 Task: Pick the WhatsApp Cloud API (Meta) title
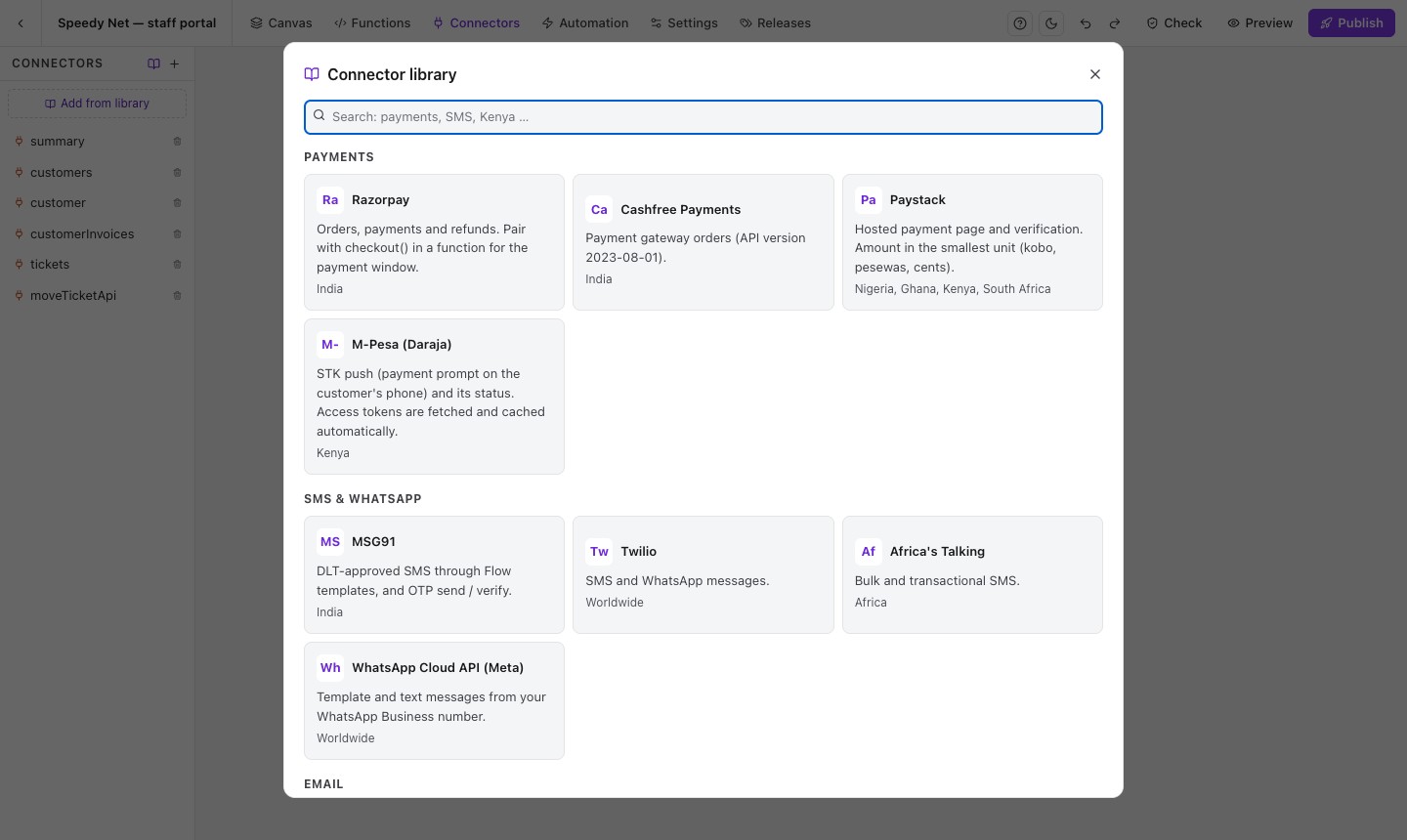click(x=438, y=668)
